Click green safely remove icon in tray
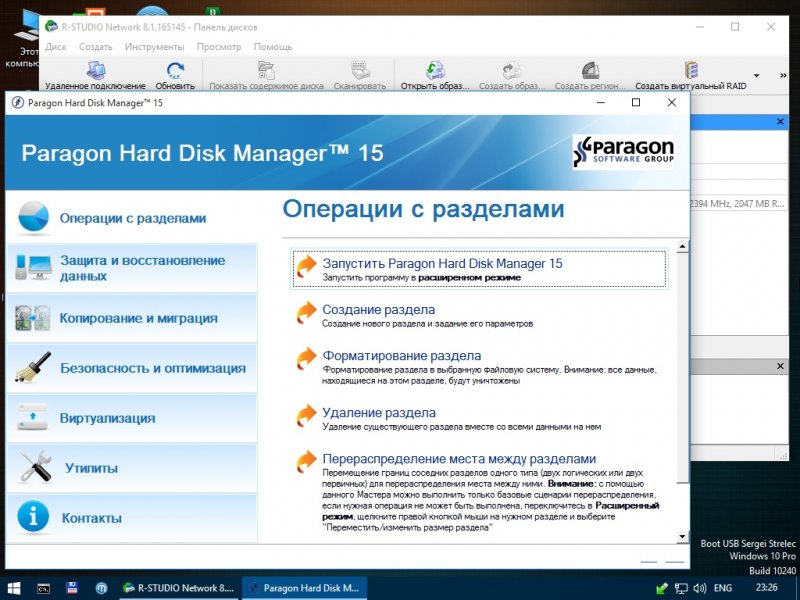800x600 pixels. click(662, 588)
